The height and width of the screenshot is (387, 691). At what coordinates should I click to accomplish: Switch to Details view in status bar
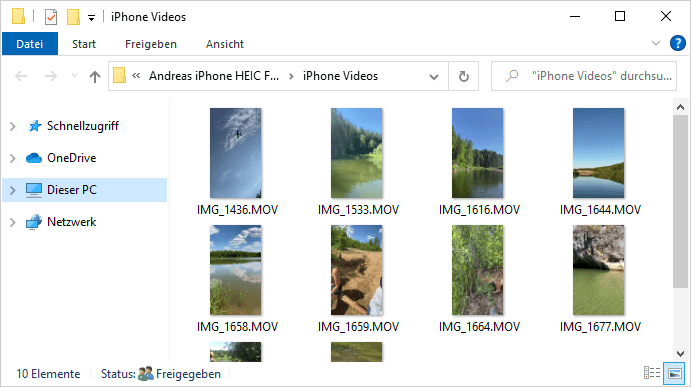coord(652,373)
